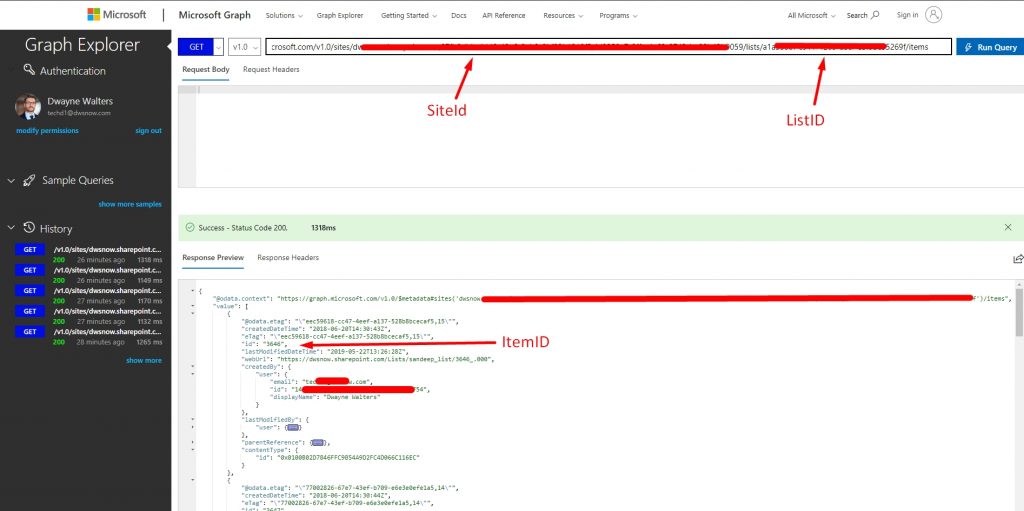The width and height of the screenshot is (1024, 511).
Task: Click the share response icon
Action: (x=1017, y=259)
